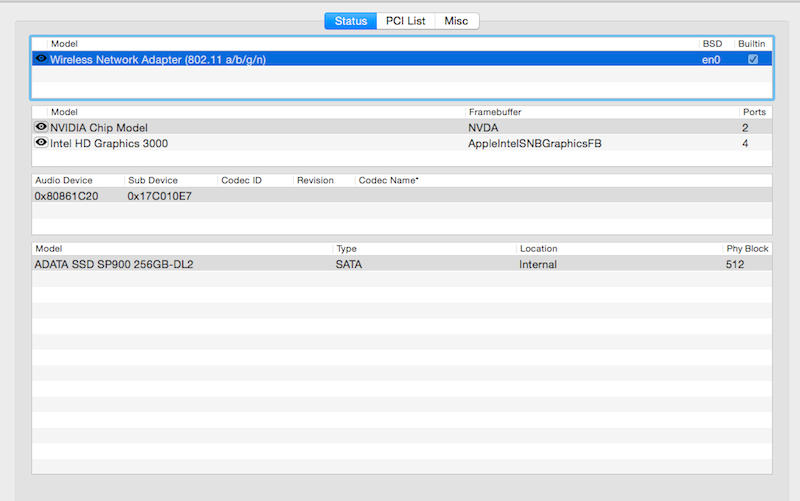Select the Wireless Network Adapter row
The height and width of the screenshot is (501, 800).
(300, 59)
